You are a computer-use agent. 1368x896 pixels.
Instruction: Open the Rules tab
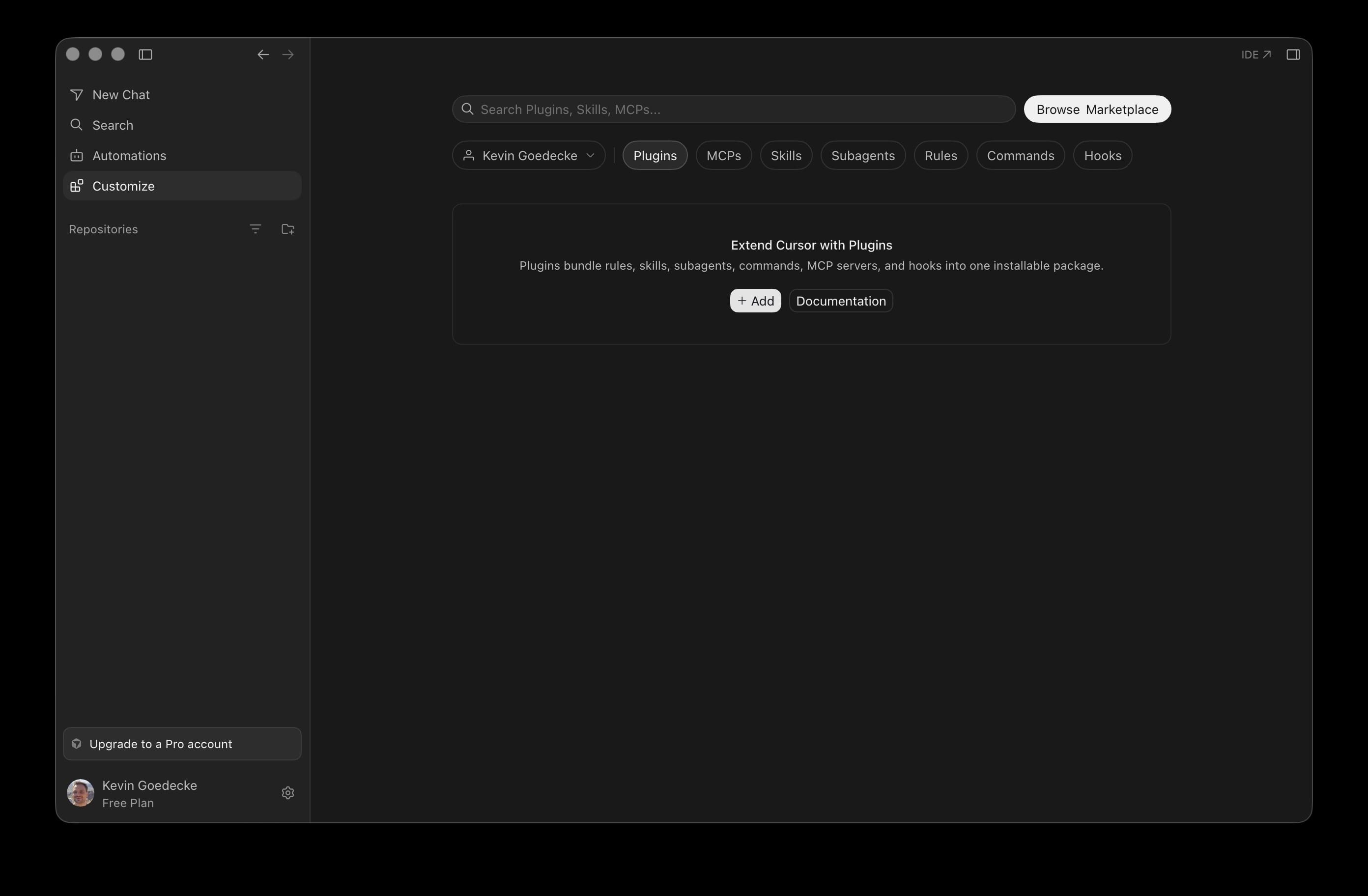coord(940,156)
